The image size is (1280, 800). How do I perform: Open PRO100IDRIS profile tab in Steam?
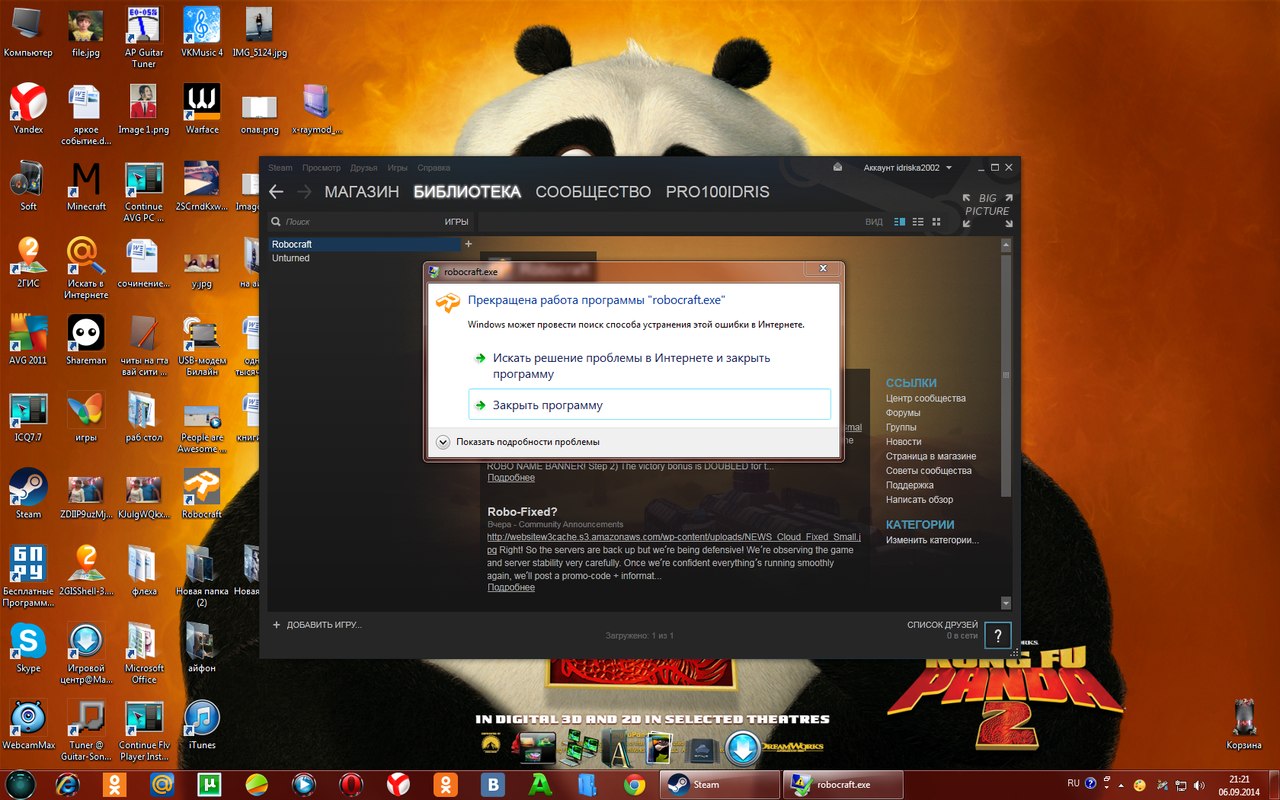click(718, 192)
